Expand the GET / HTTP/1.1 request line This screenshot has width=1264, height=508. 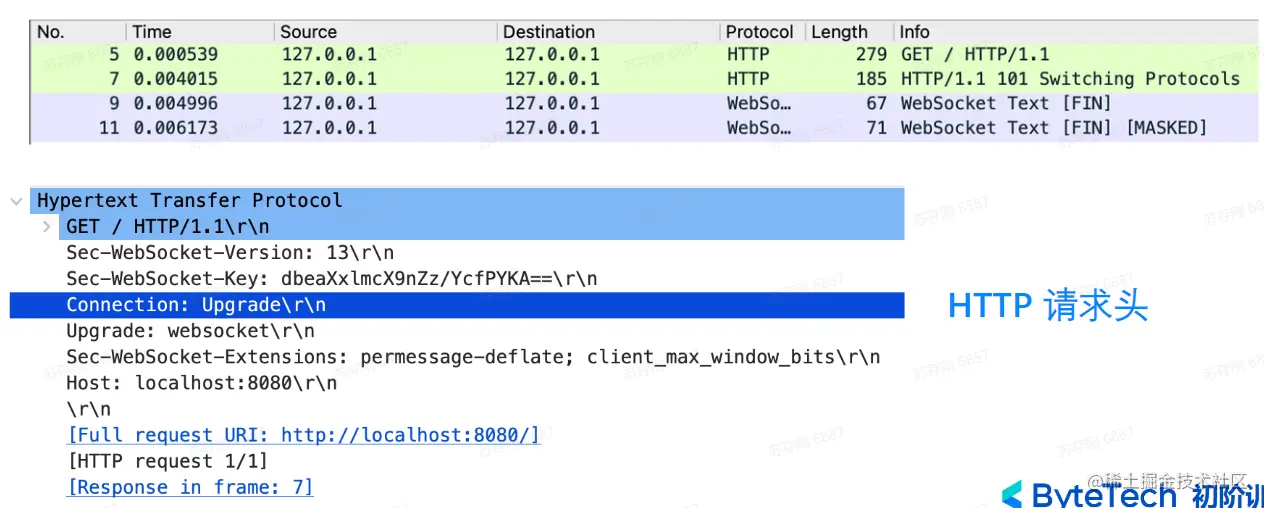[47, 227]
